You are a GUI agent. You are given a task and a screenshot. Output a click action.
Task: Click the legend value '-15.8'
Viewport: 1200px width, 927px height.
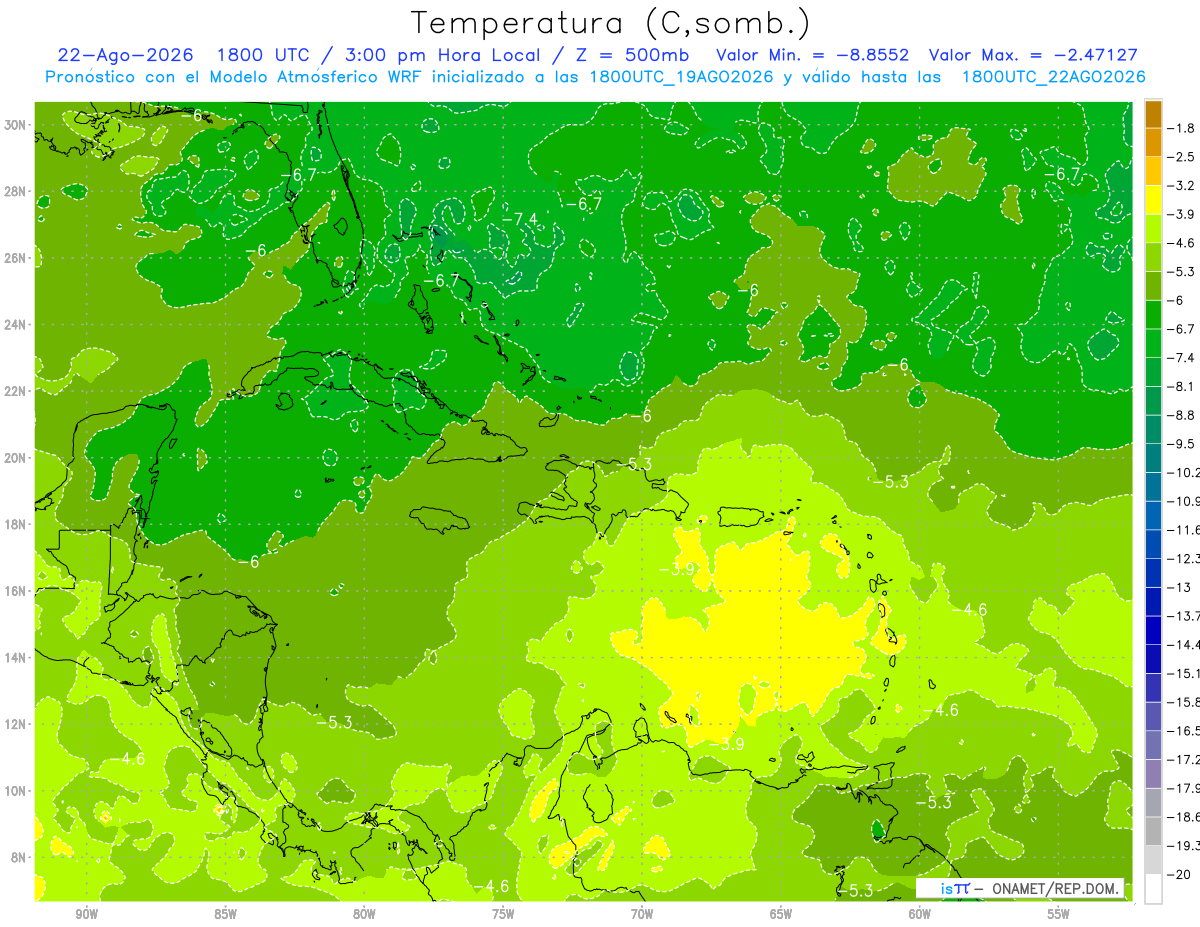click(1184, 702)
